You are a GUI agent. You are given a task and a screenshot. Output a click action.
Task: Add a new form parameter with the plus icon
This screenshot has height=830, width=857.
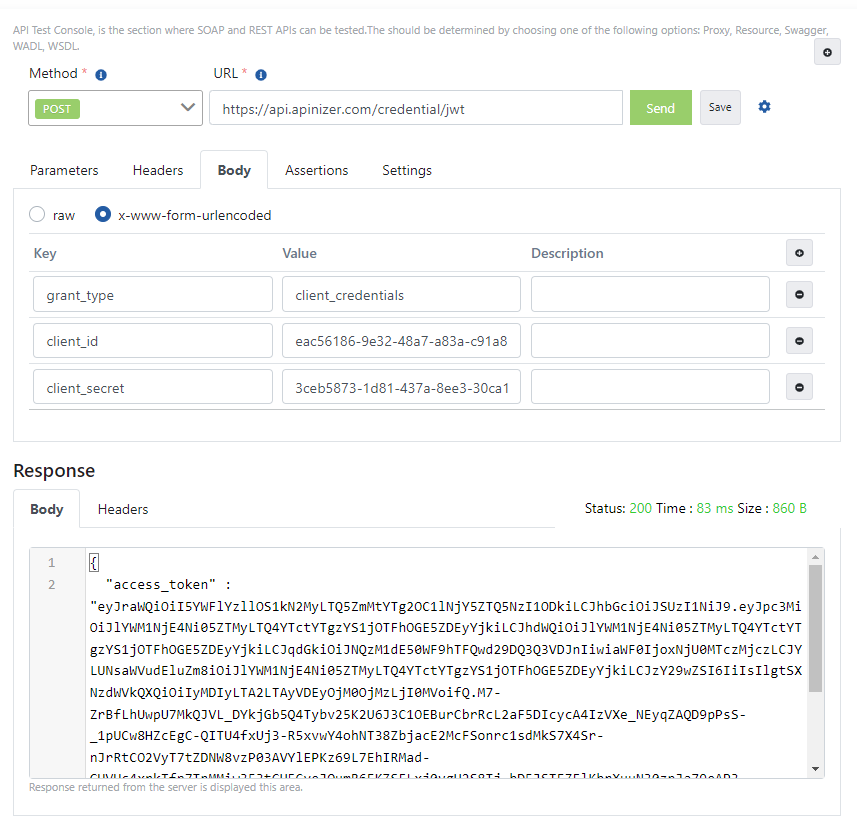798,253
